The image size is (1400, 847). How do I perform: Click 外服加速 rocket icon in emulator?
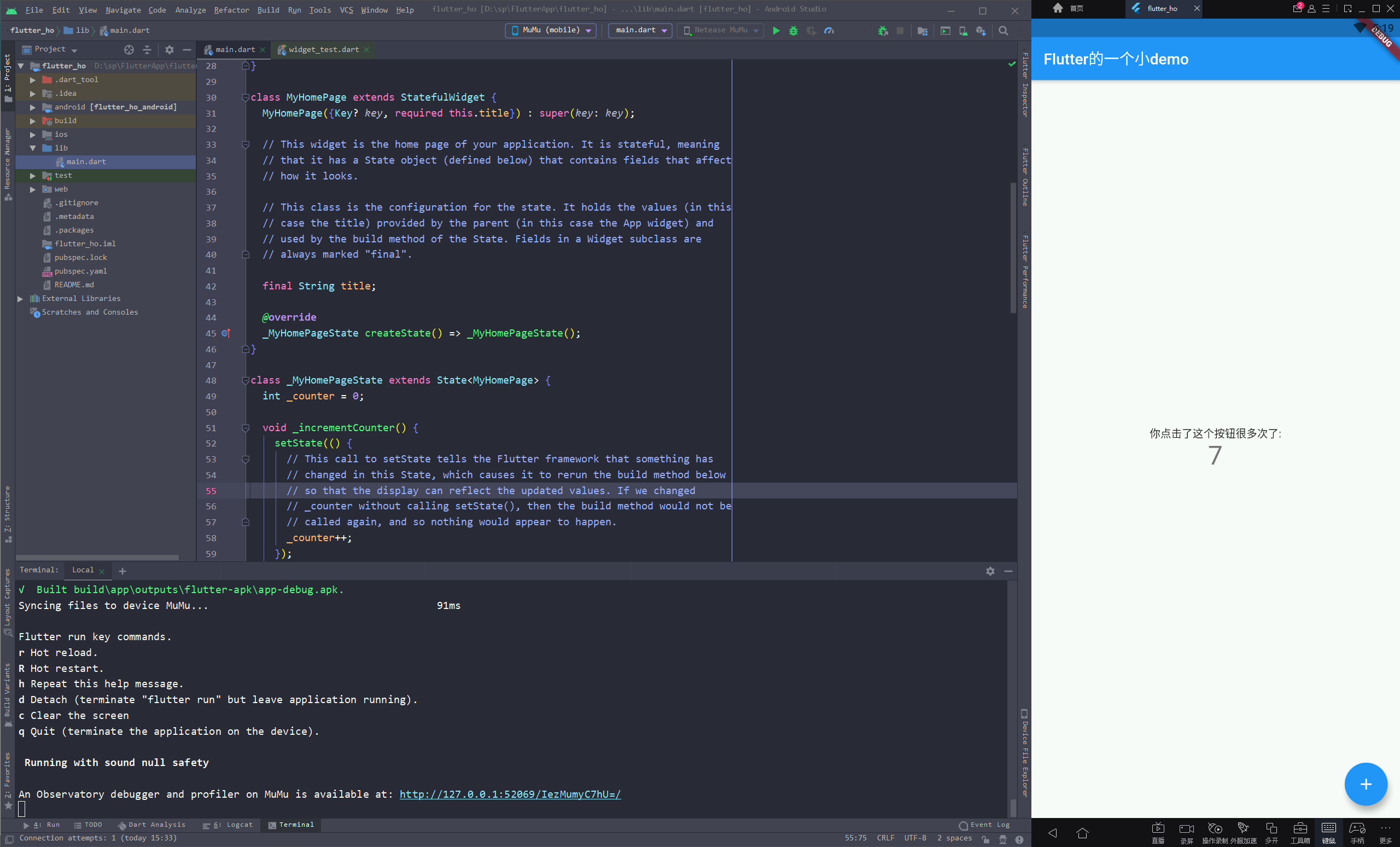click(1243, 833)
